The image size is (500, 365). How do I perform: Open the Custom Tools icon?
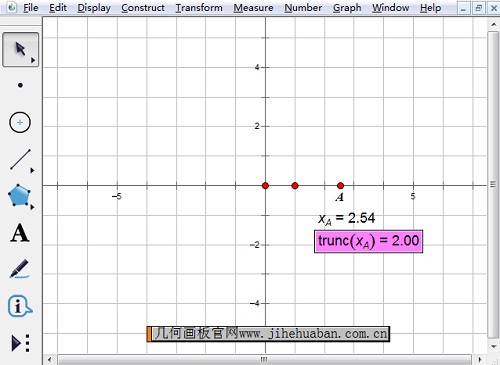click(21, 343)
